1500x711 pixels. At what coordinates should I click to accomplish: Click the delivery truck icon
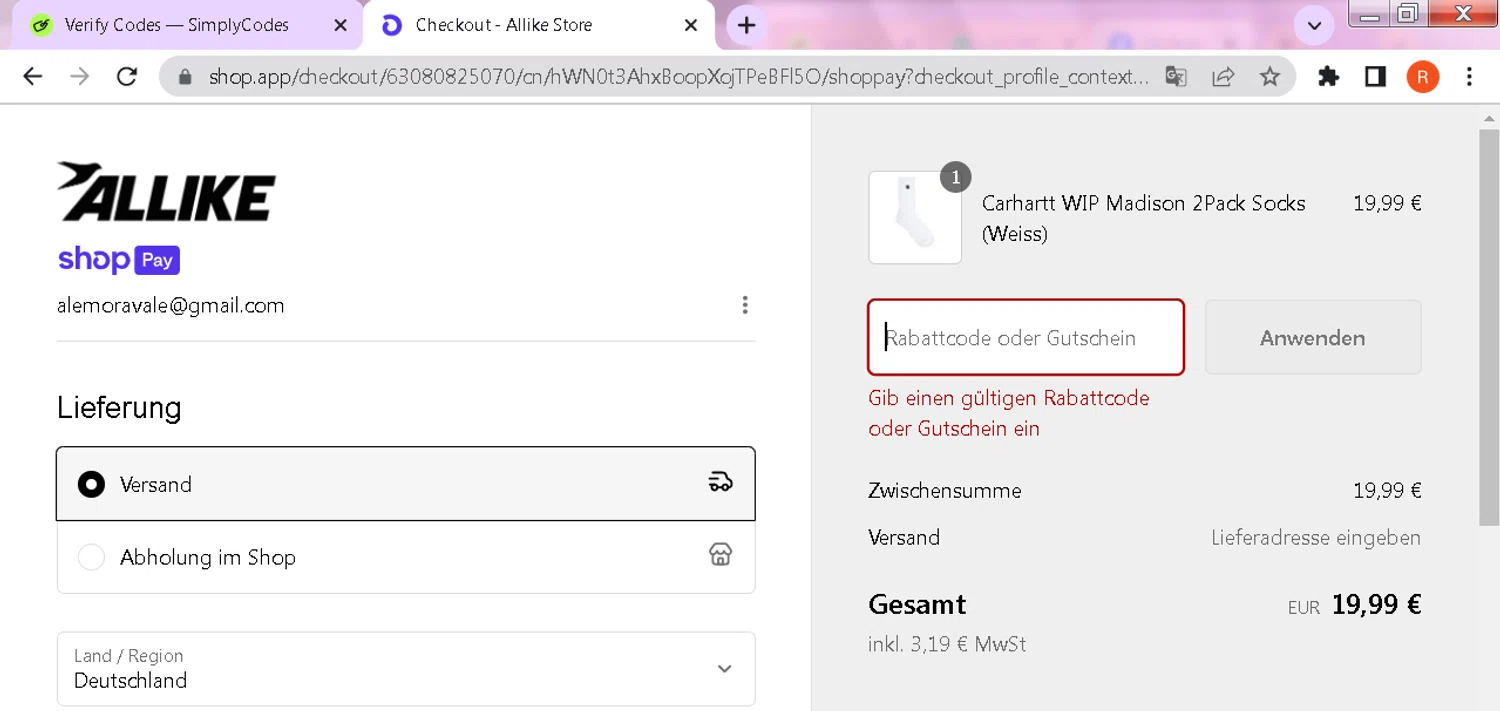(720, 483)
